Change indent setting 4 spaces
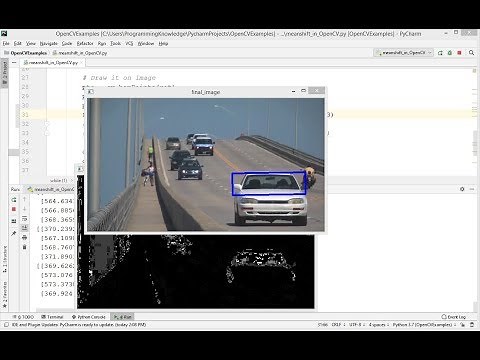Image resolution: width=480 pixels, height=360 pixels. tap(378, 324)
